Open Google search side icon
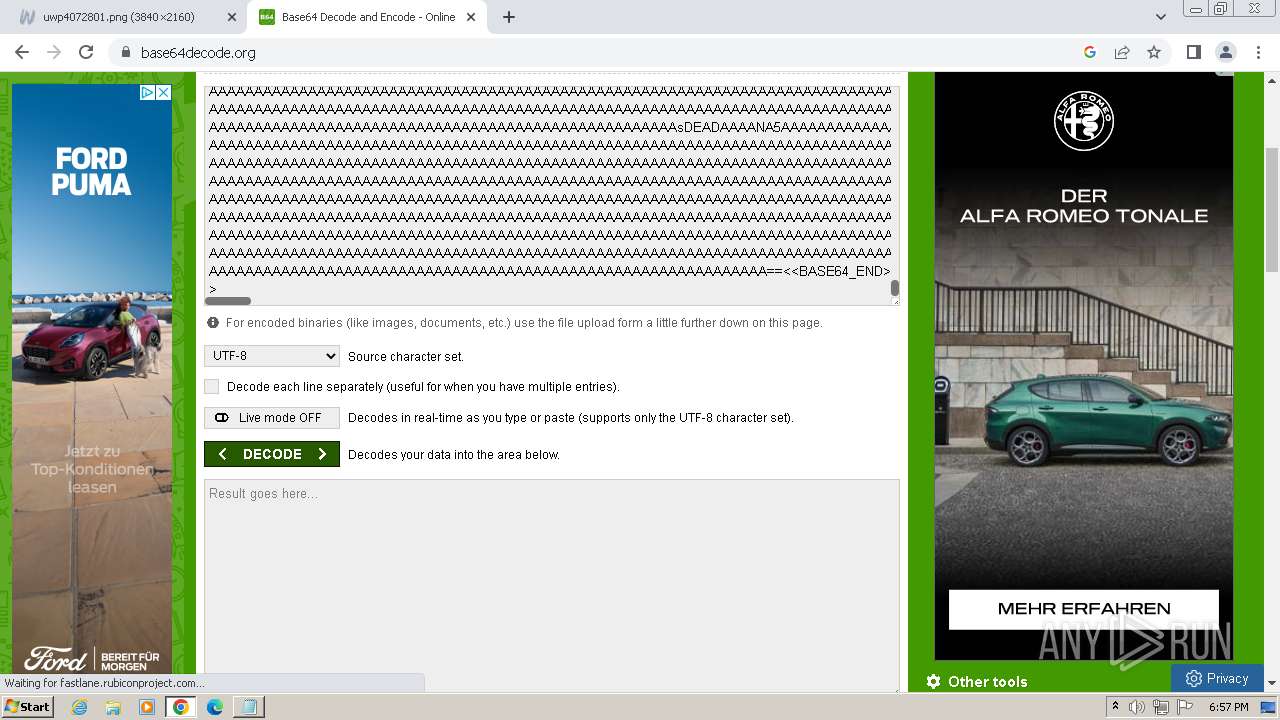This screenshot has width=1280, height=720. [1090, 52]
